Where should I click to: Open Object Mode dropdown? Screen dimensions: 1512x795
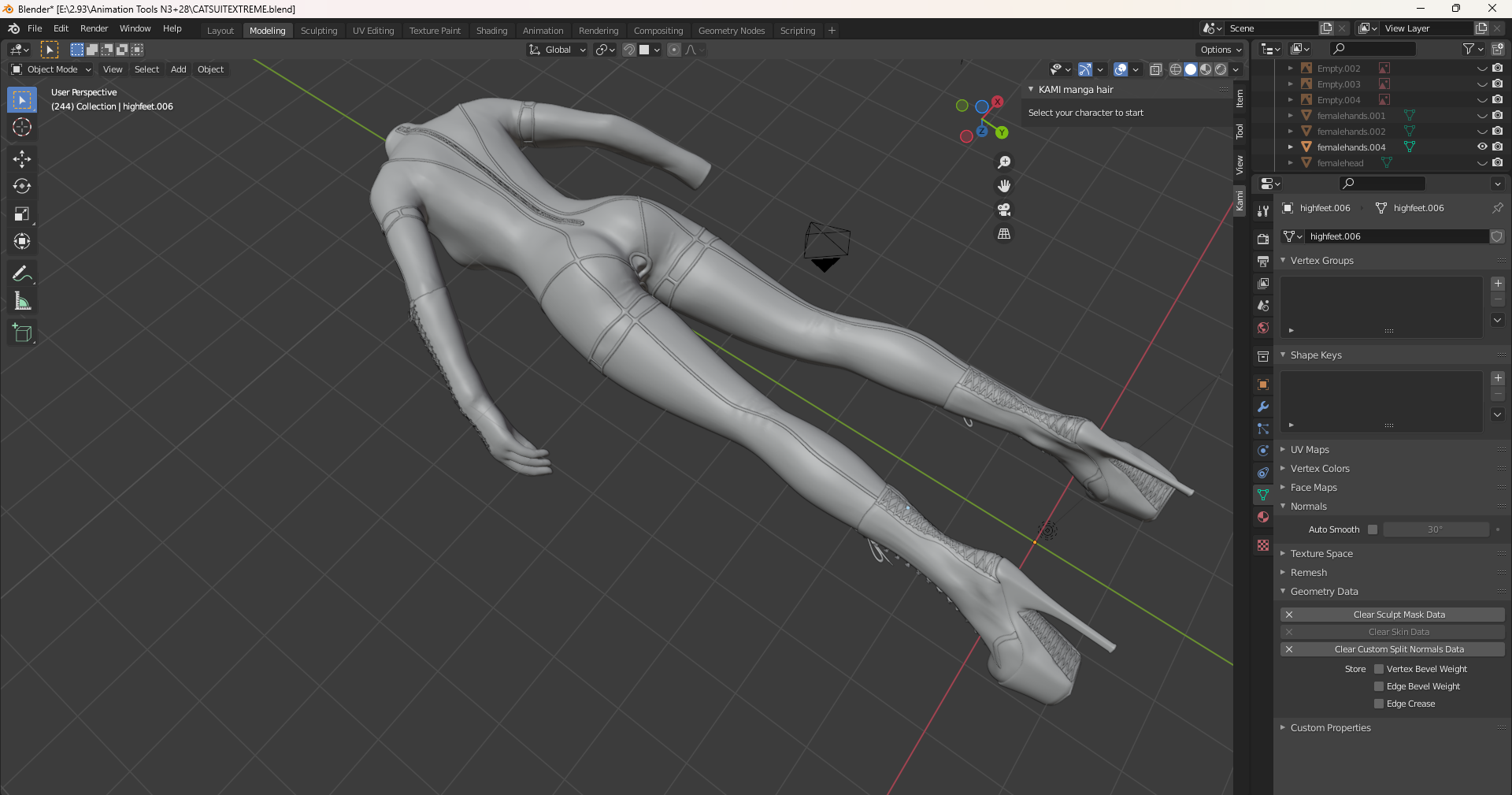[51, 69]
